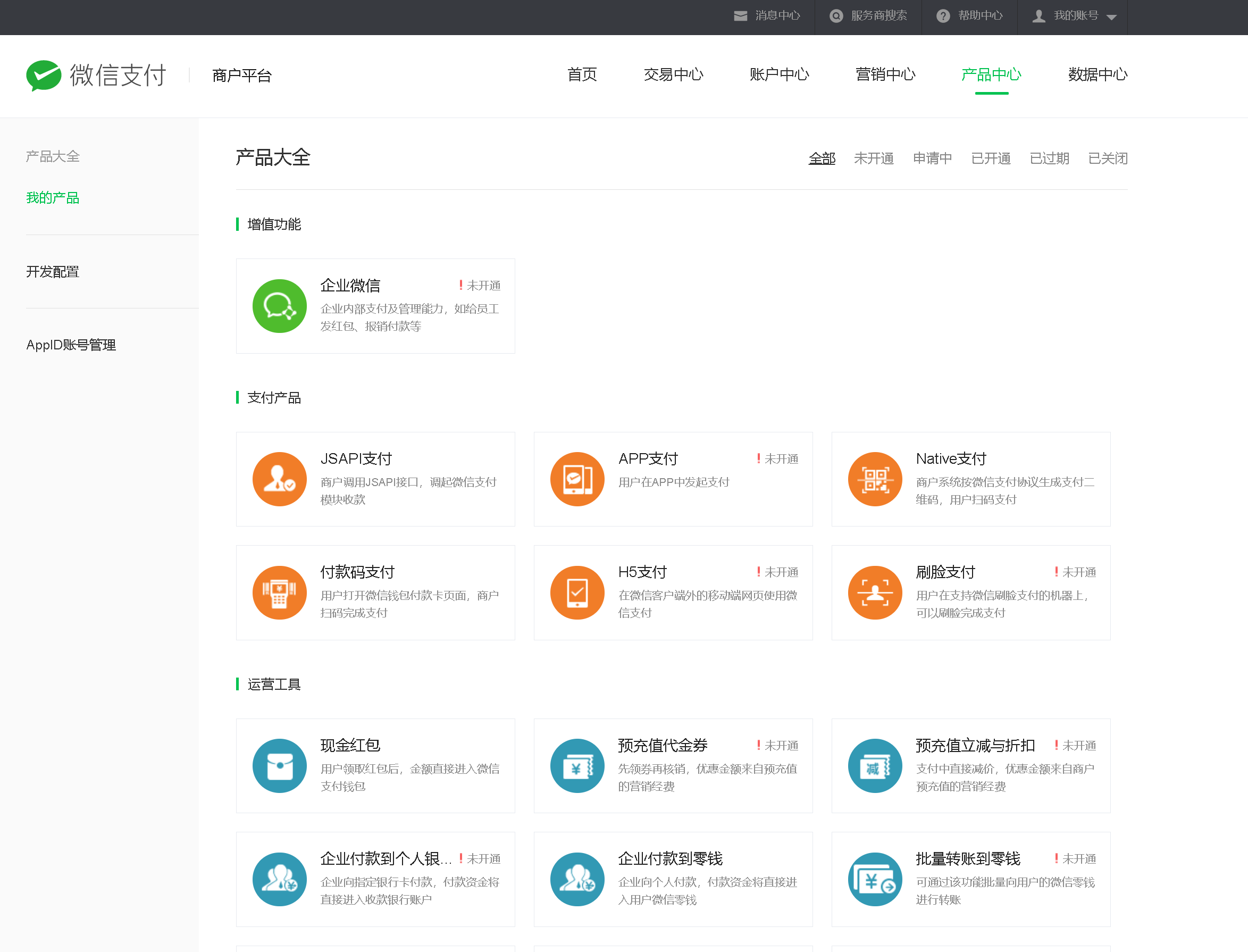This screenshot has width=1248, height=952.
Task: Open the 企业微信 product title
Action: pyautogui.click(x=350, y=285)
